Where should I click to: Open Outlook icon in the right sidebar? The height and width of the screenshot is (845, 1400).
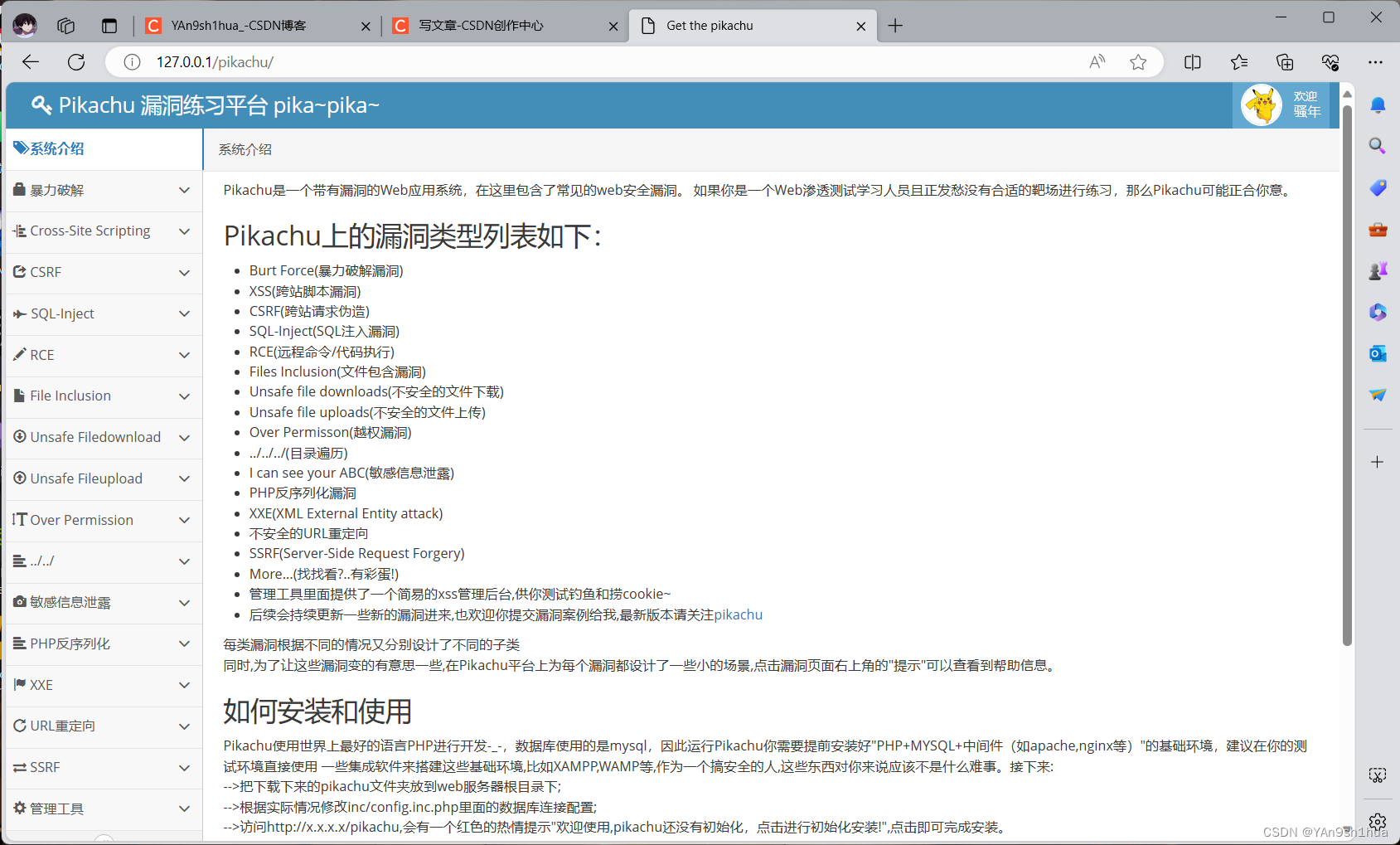click(1378, 353)
